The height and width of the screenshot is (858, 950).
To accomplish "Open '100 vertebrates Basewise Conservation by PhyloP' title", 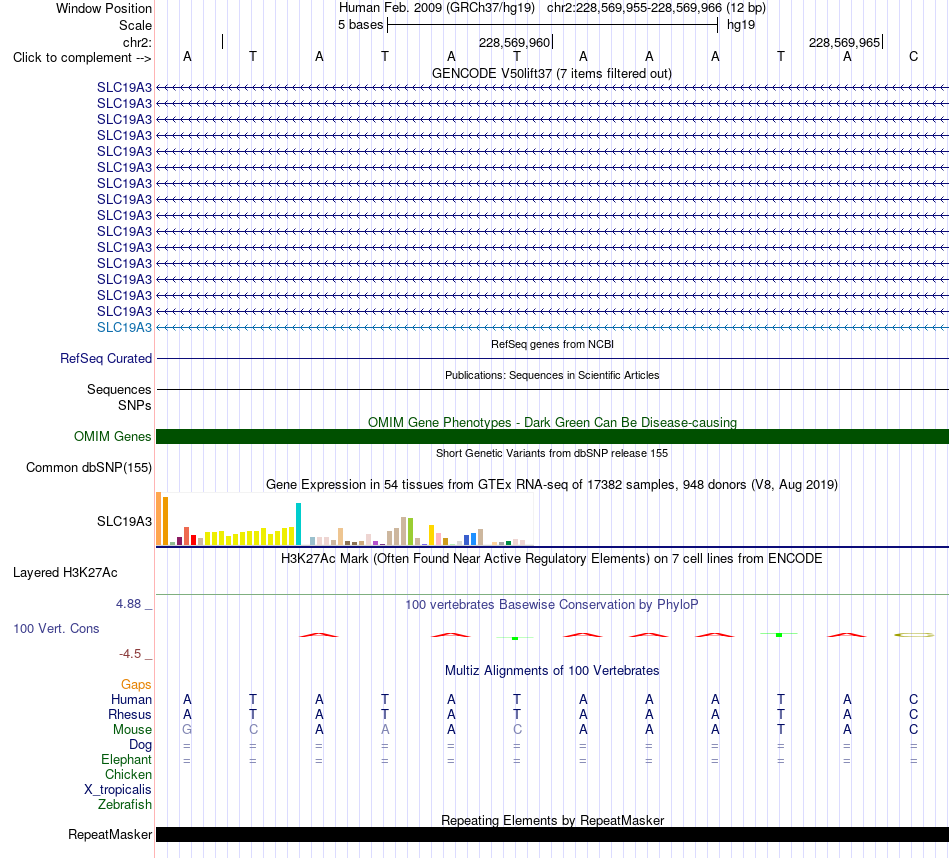I will [x=552, y=605].
